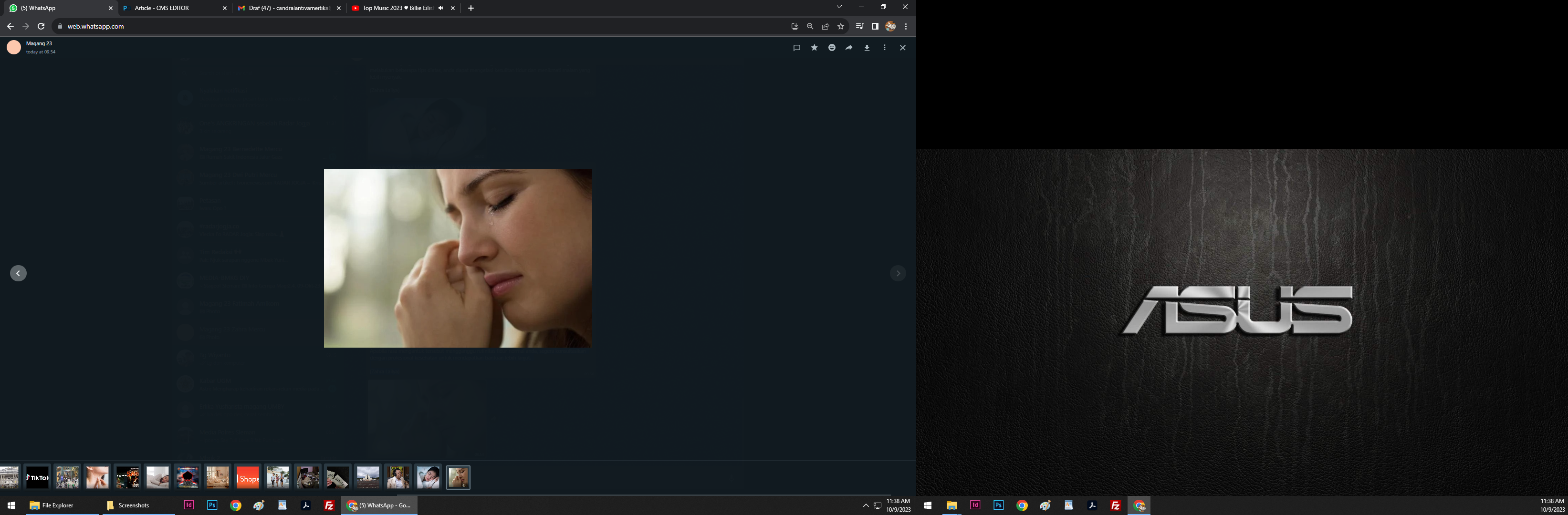Switch to Gmail Draf (47) tab
The width and height of the screenshot is (1568, 515).
(x=286, y=8)
